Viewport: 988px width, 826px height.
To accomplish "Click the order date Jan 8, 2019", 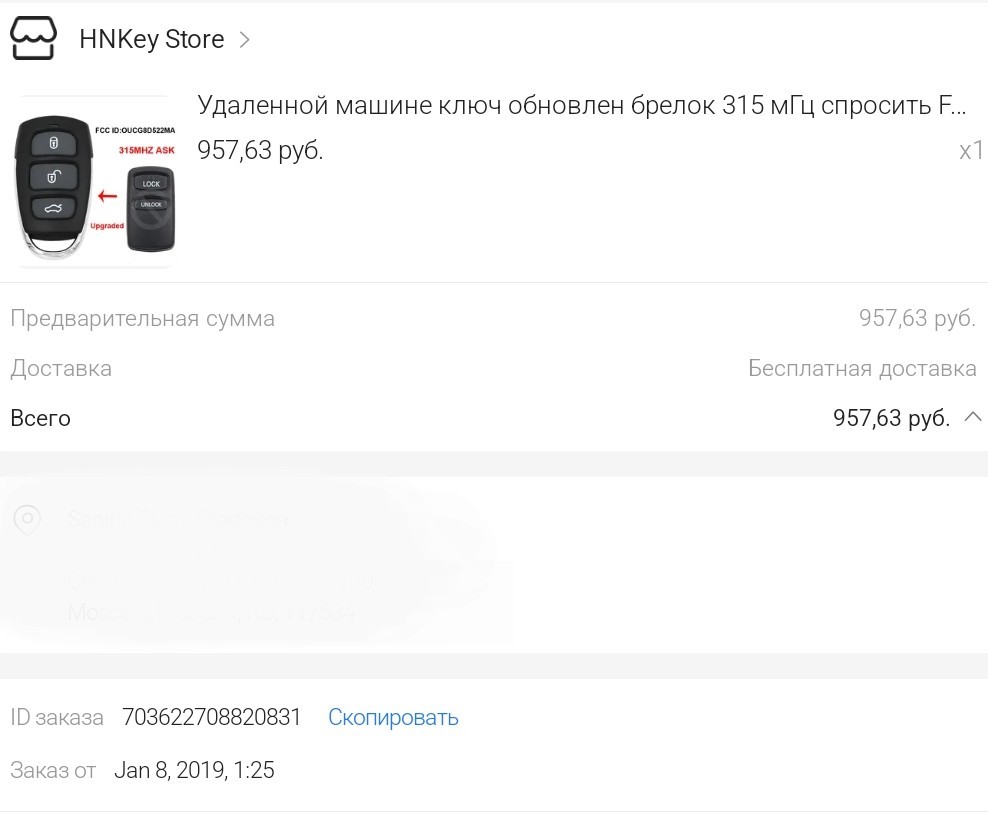I will tap(194, 770).
